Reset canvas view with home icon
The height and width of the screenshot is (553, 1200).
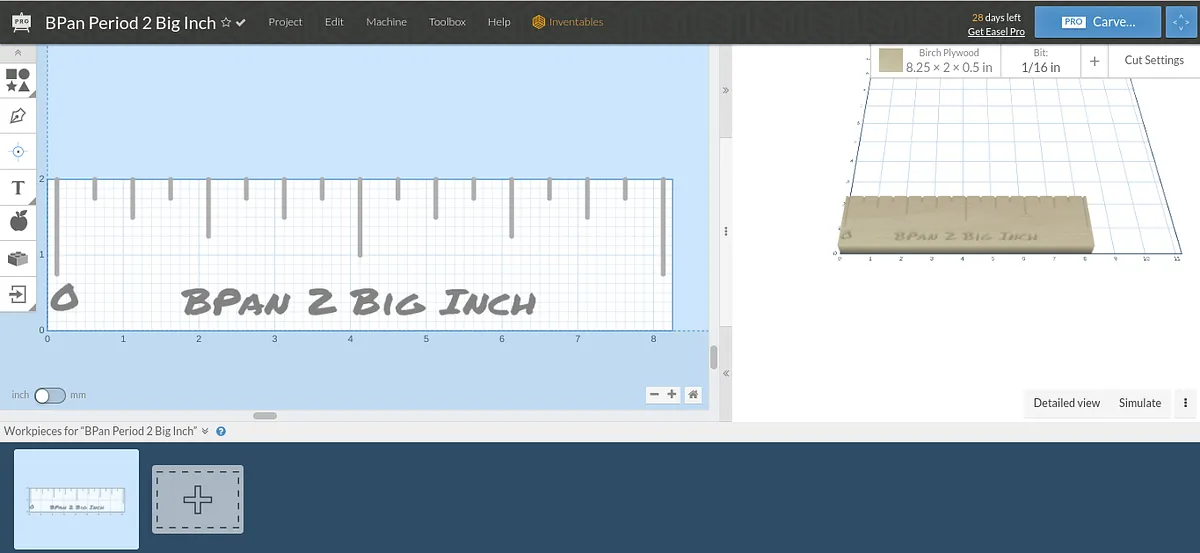tap(692, 394)
